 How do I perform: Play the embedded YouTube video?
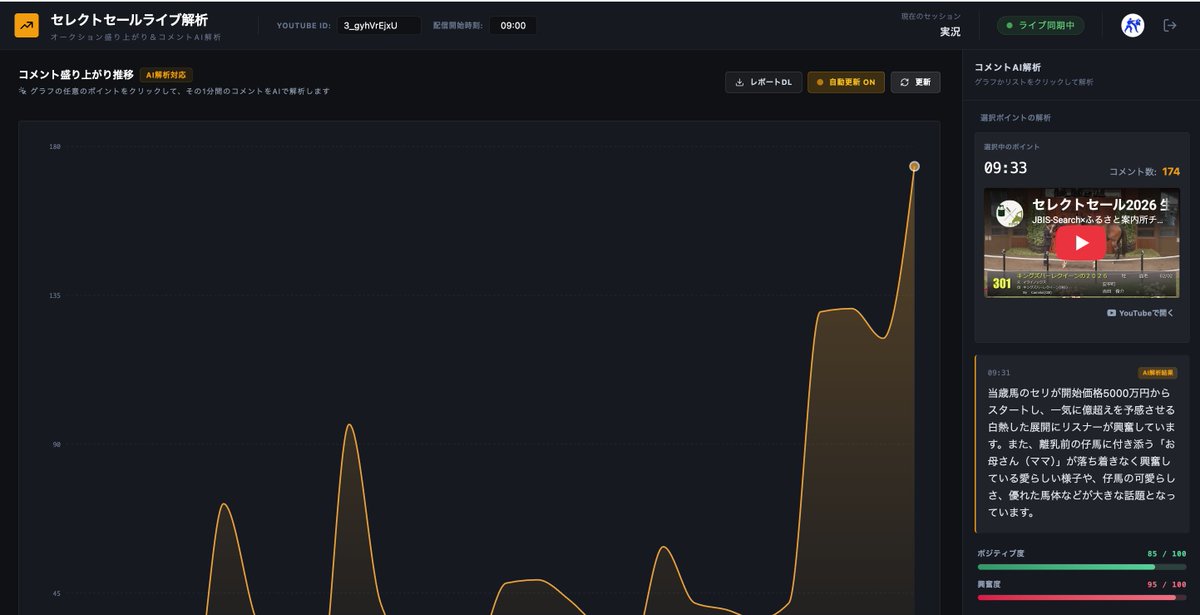tap(1081, 243)
